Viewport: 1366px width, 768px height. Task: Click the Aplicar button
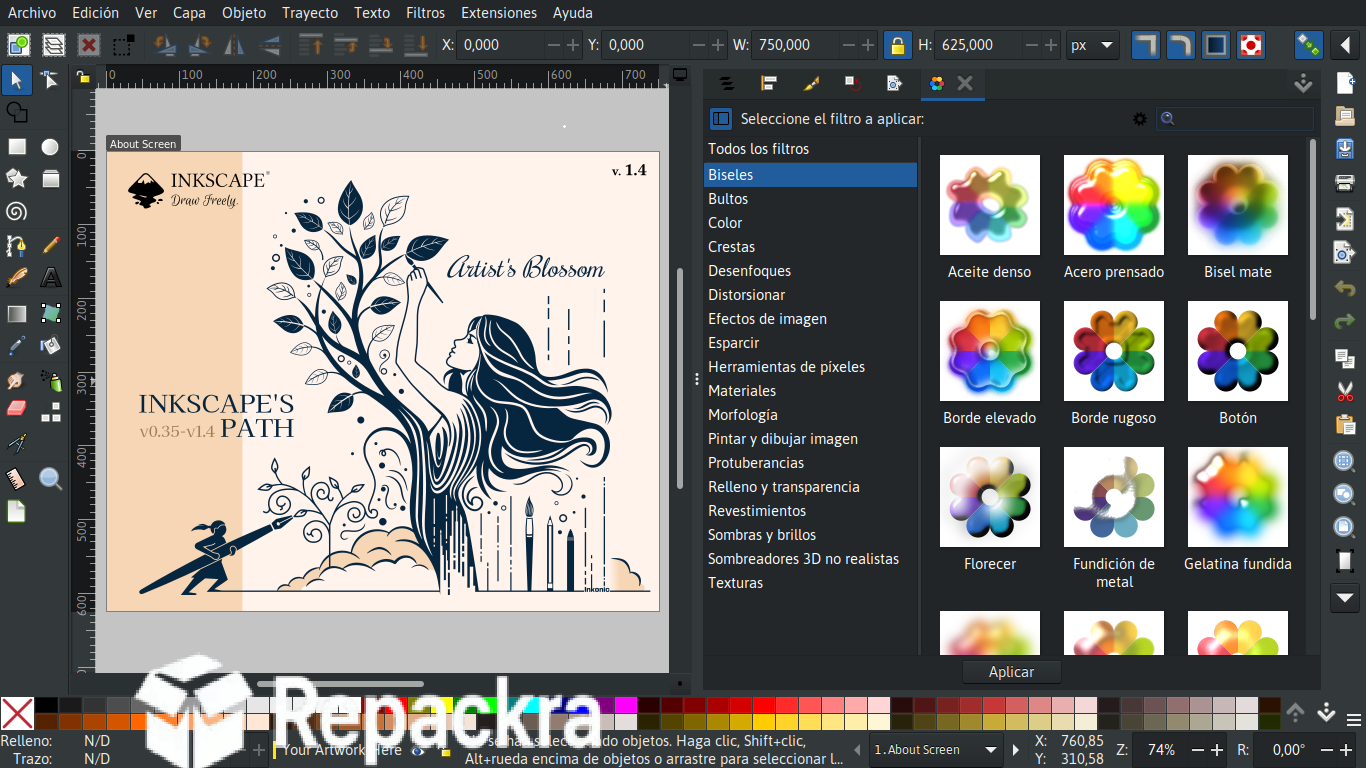click(1012, 672)
